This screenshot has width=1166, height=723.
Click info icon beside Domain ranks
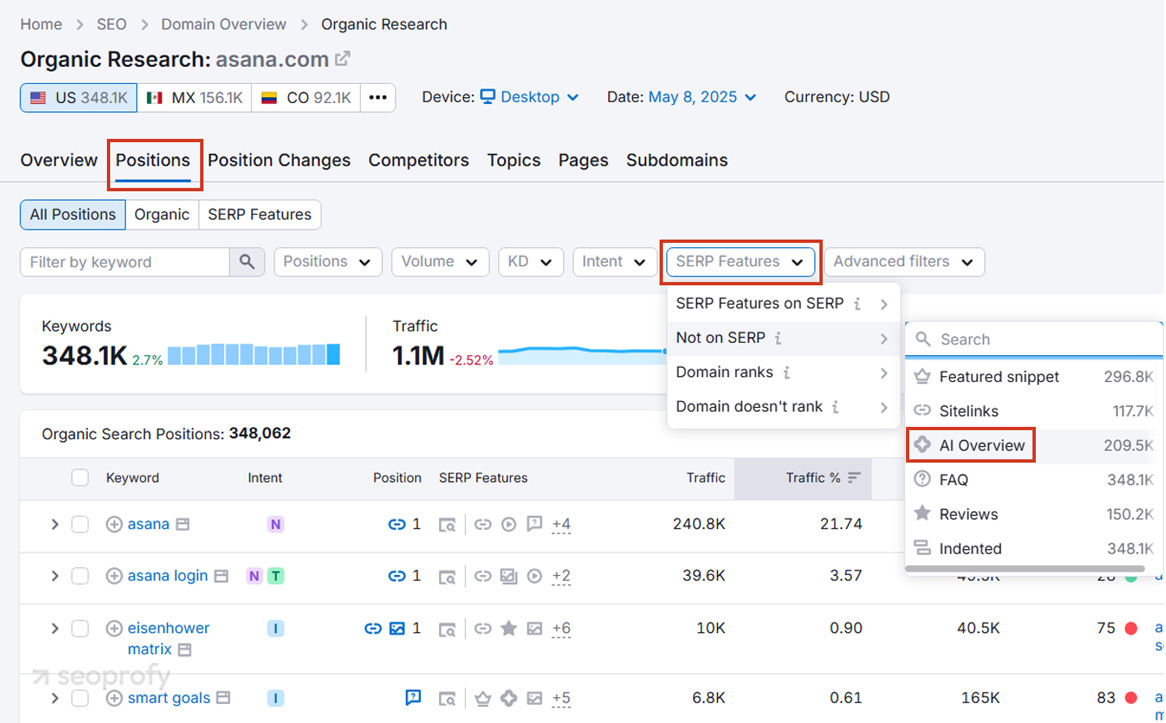tap(787, 372)
